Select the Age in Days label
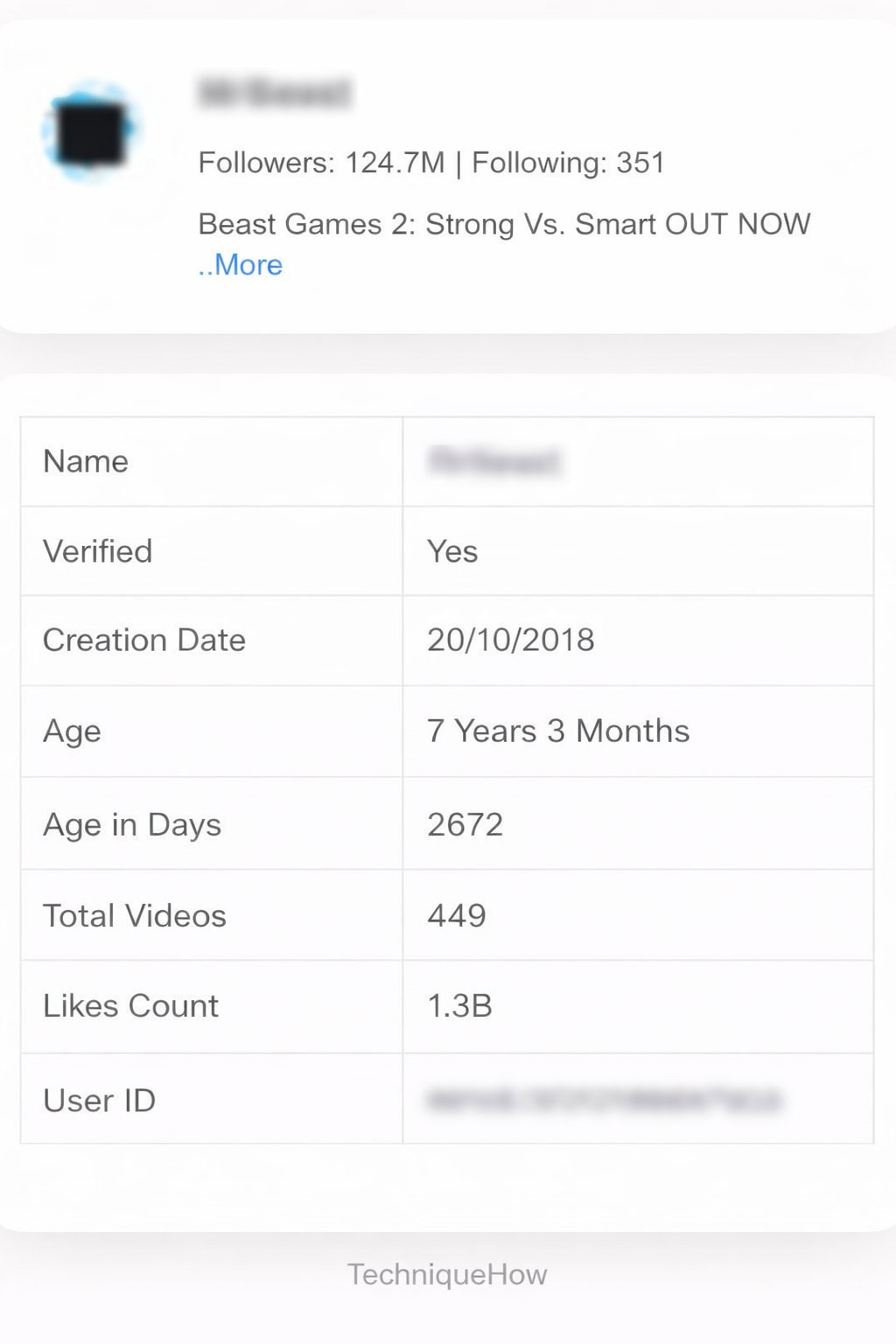The image size is (896, 1344). [132, 824]
